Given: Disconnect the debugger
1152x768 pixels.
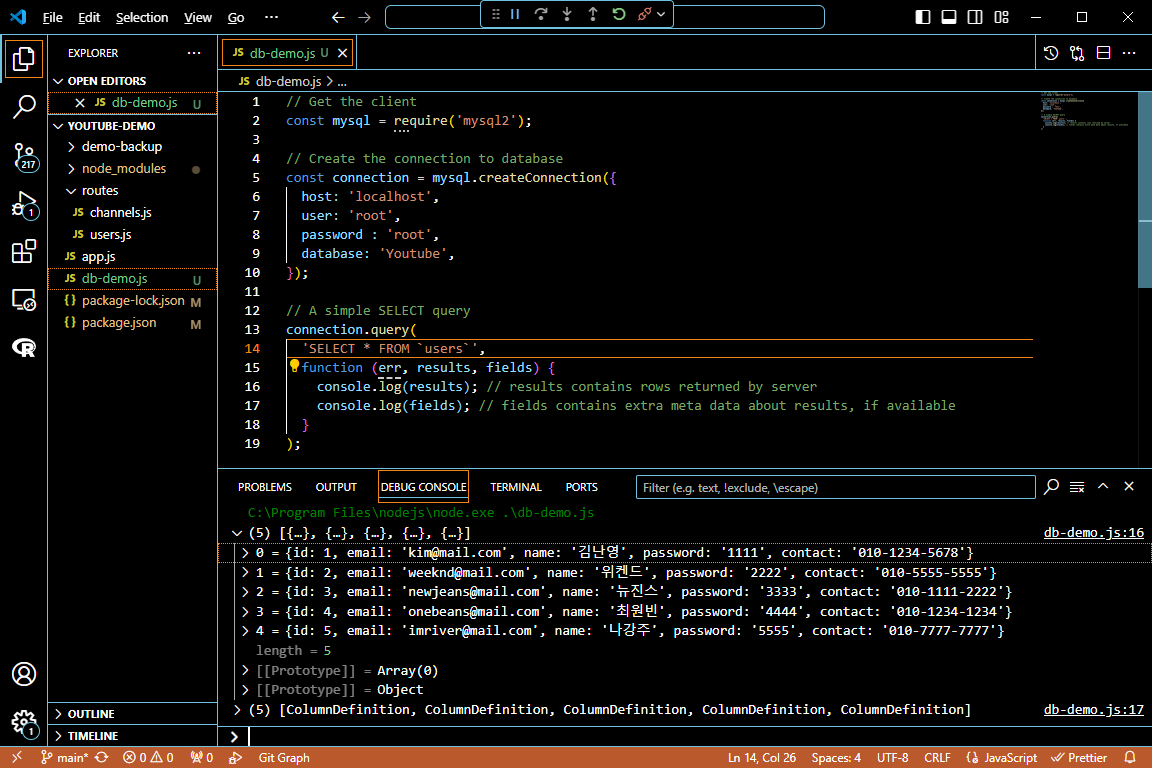Looking at the screenshot, I should (x=644, y=14).
